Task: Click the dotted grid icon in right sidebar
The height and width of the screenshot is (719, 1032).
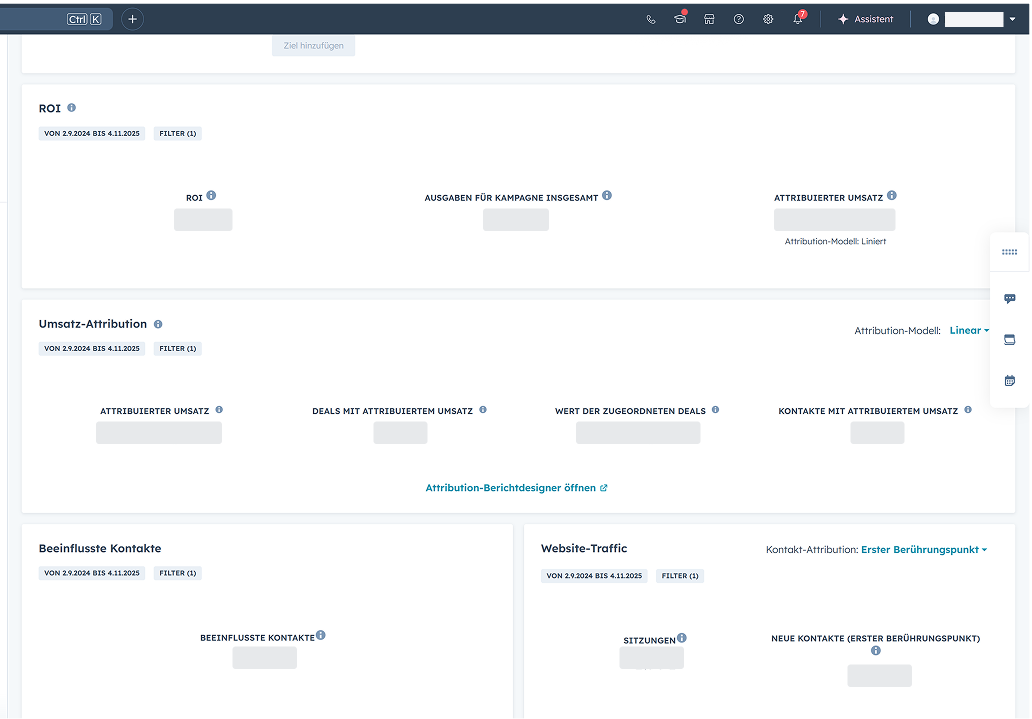Action: pos(1009,252)
